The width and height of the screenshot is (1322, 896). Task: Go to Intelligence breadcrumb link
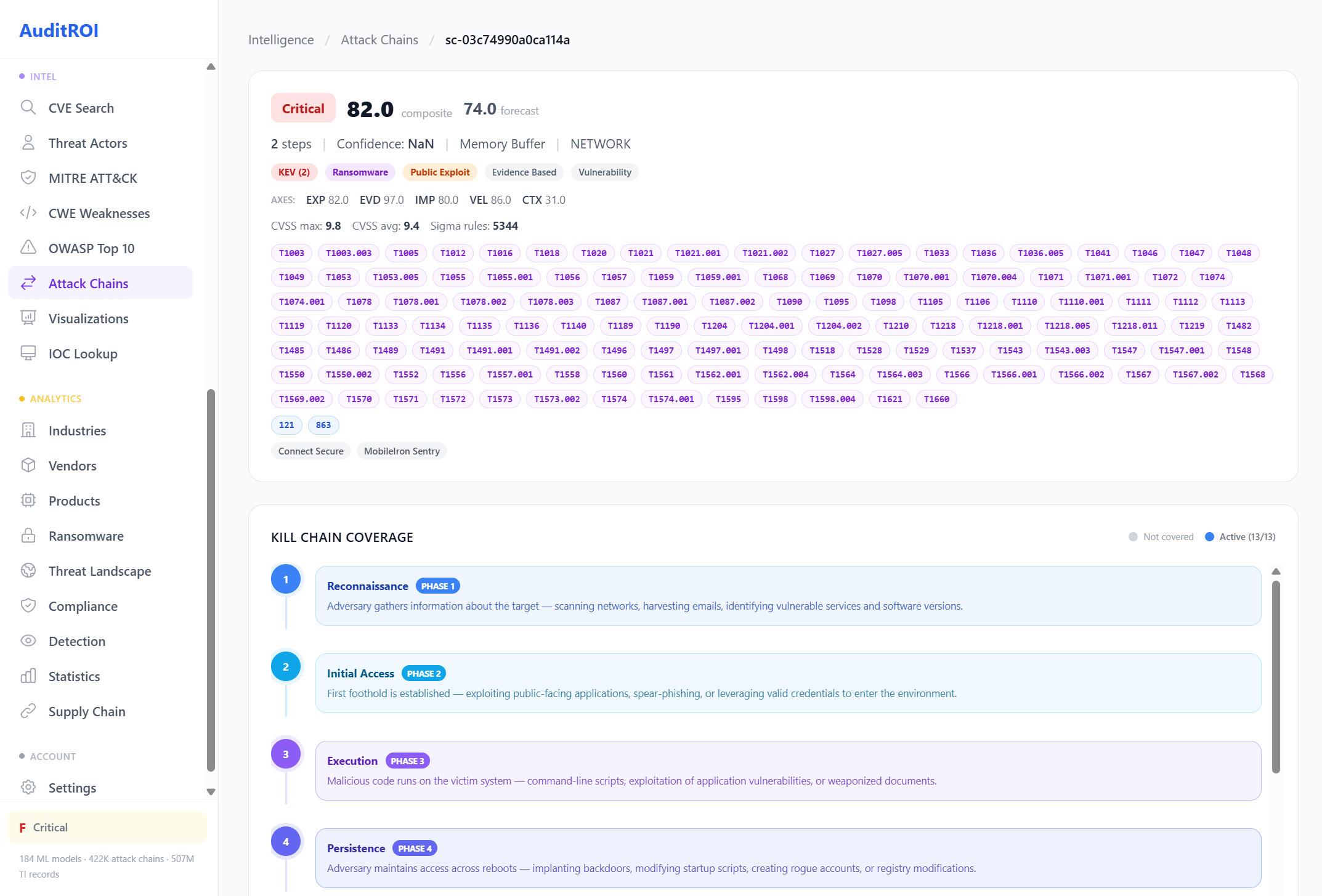[281, 40]
